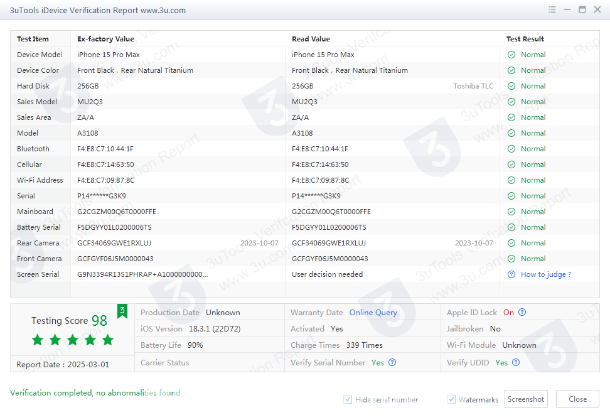The height and width of the screenshot is (420, 610).
Task: Select the Testing Score 98 value
Action: pos(99,320)
